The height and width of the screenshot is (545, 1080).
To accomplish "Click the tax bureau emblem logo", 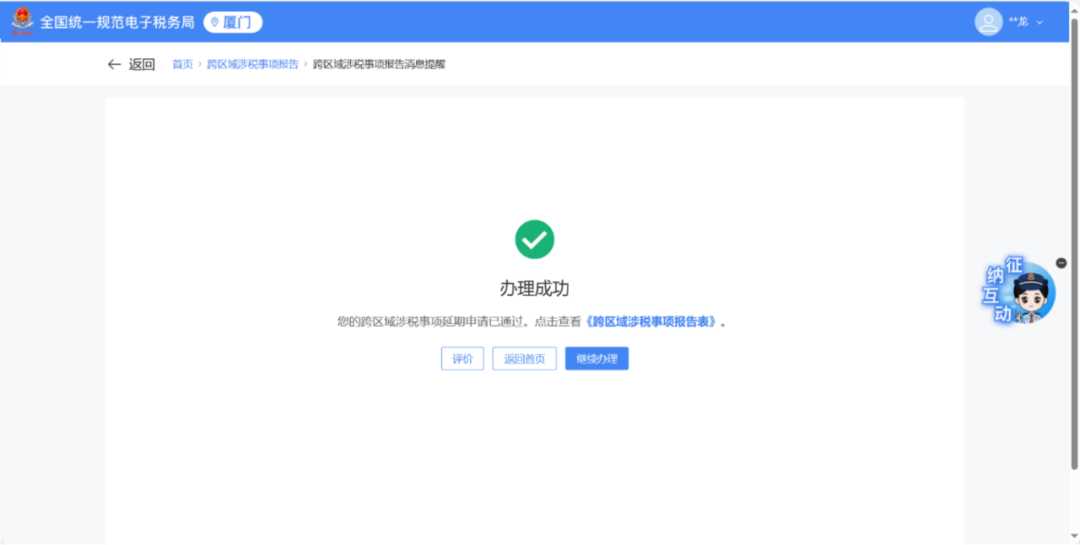I will point(22,22).
